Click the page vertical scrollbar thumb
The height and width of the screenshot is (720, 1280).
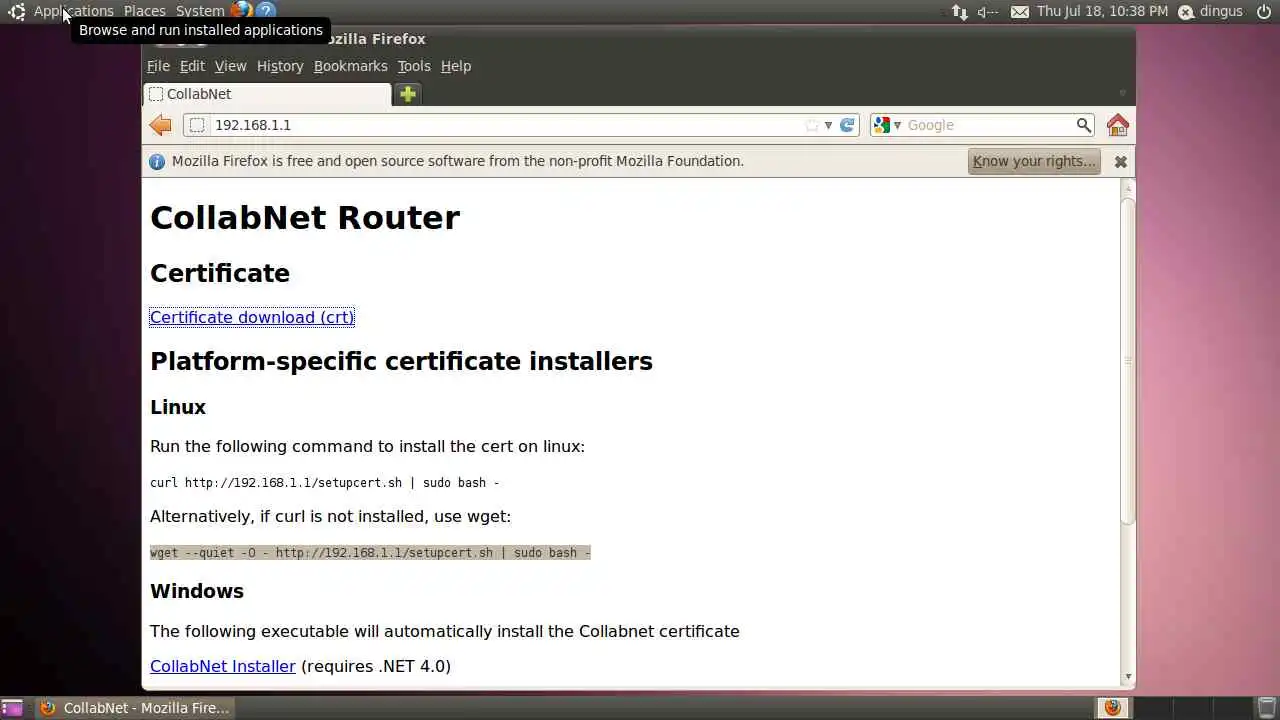1128,362
